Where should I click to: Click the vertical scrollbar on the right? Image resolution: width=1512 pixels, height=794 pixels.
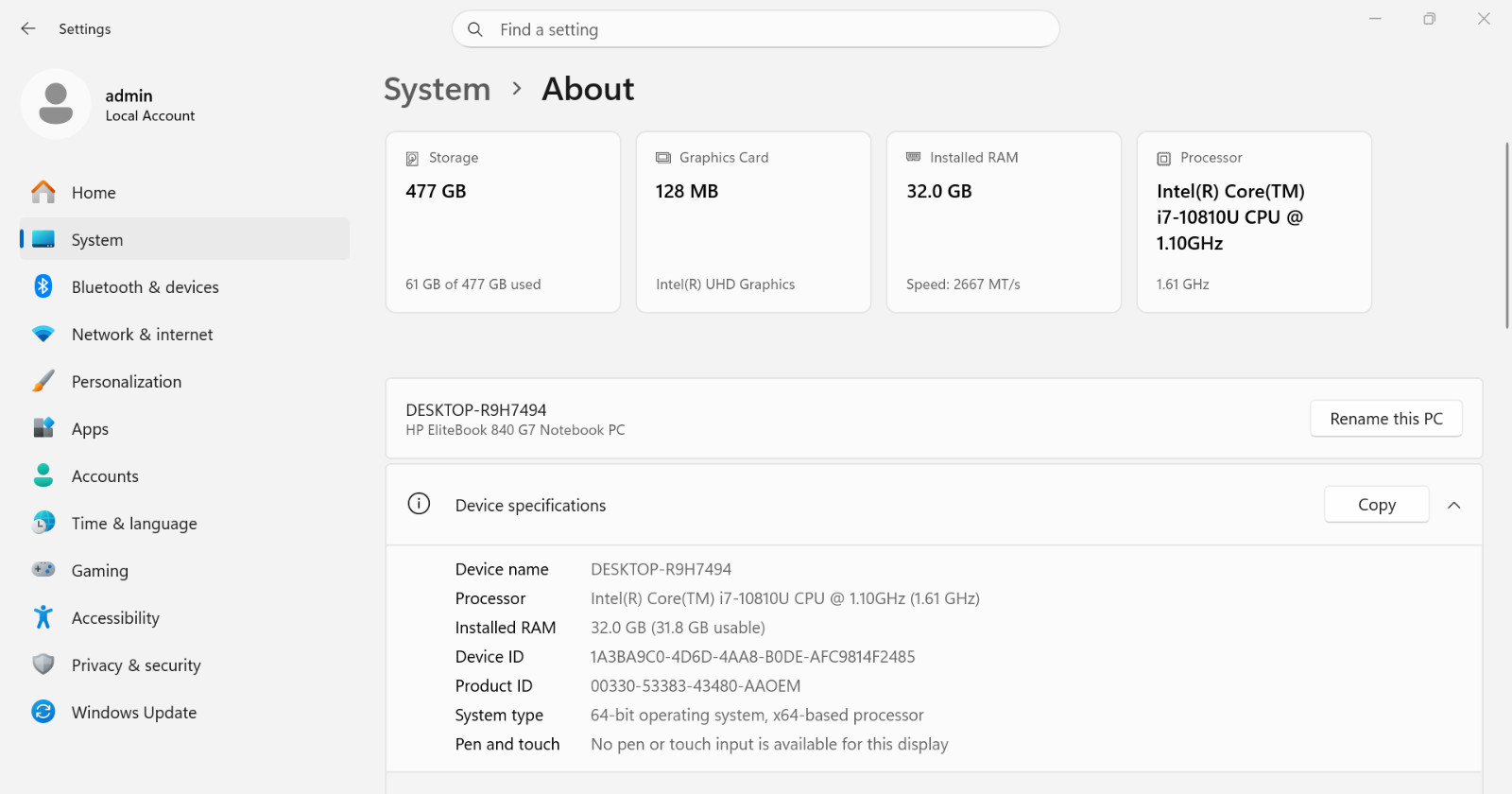click(x=1506, y=236)
